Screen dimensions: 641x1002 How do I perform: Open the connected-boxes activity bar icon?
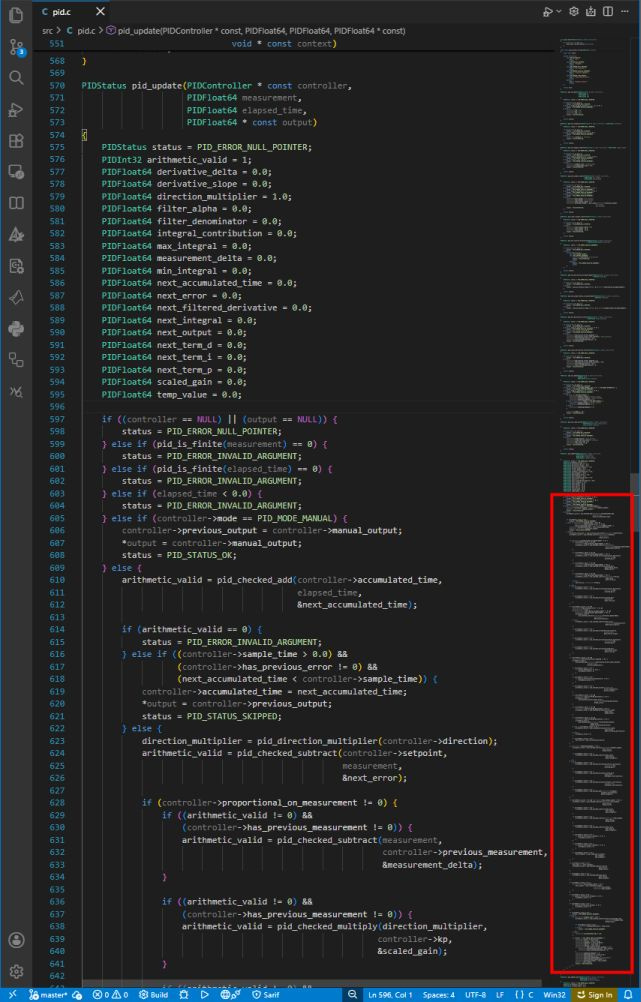coord(16,360)
